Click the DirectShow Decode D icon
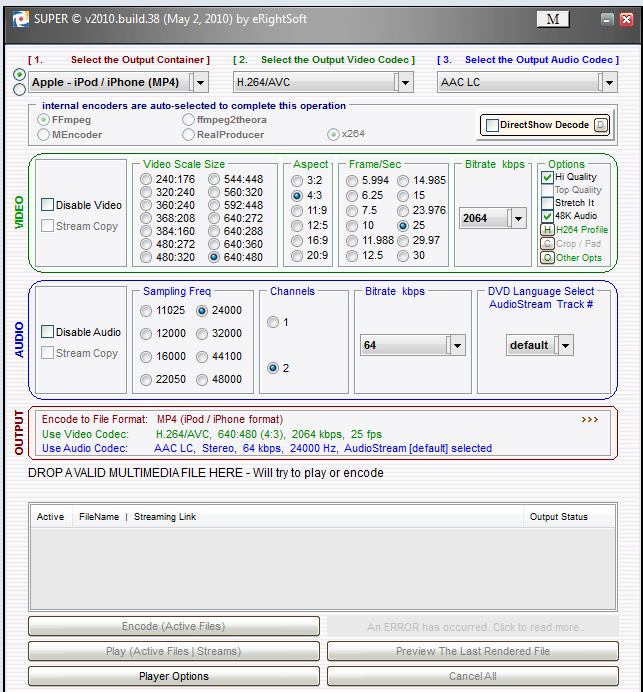The height and width of the screenshot is (692, 643). tap(601, 125)
